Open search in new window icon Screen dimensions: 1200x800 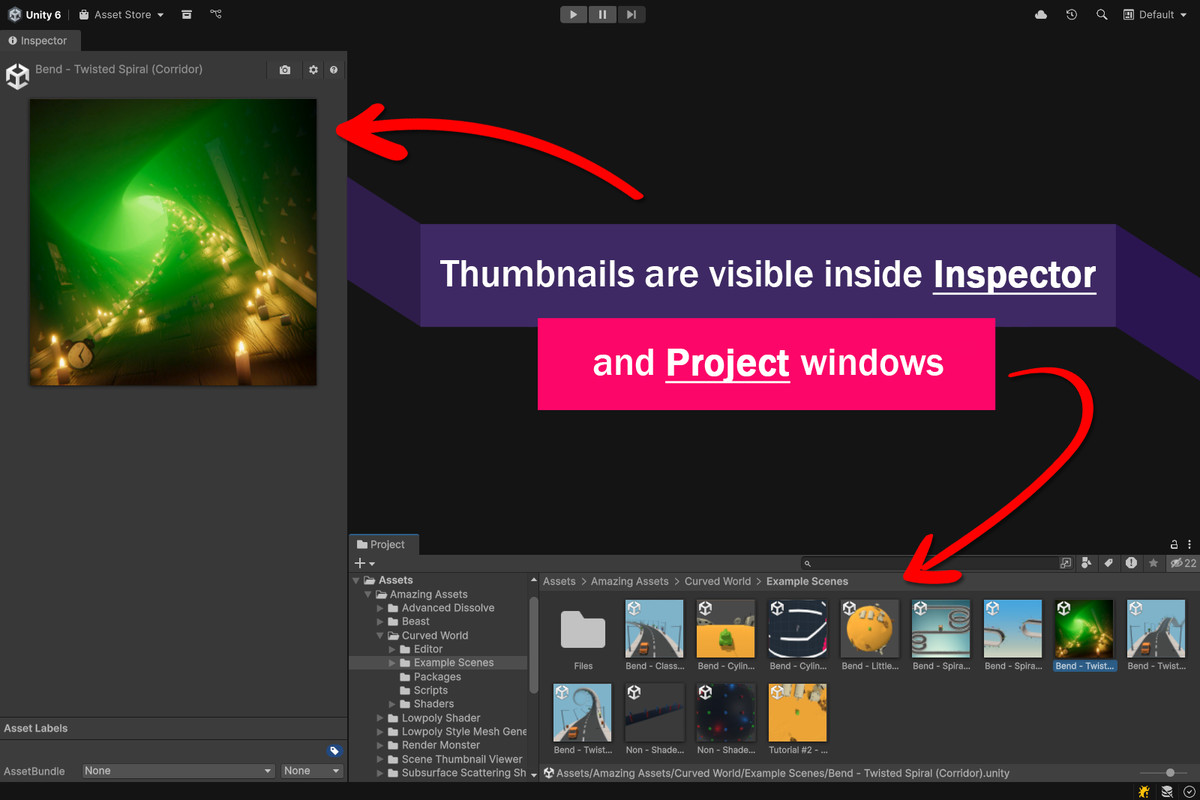click(1065, 564)
